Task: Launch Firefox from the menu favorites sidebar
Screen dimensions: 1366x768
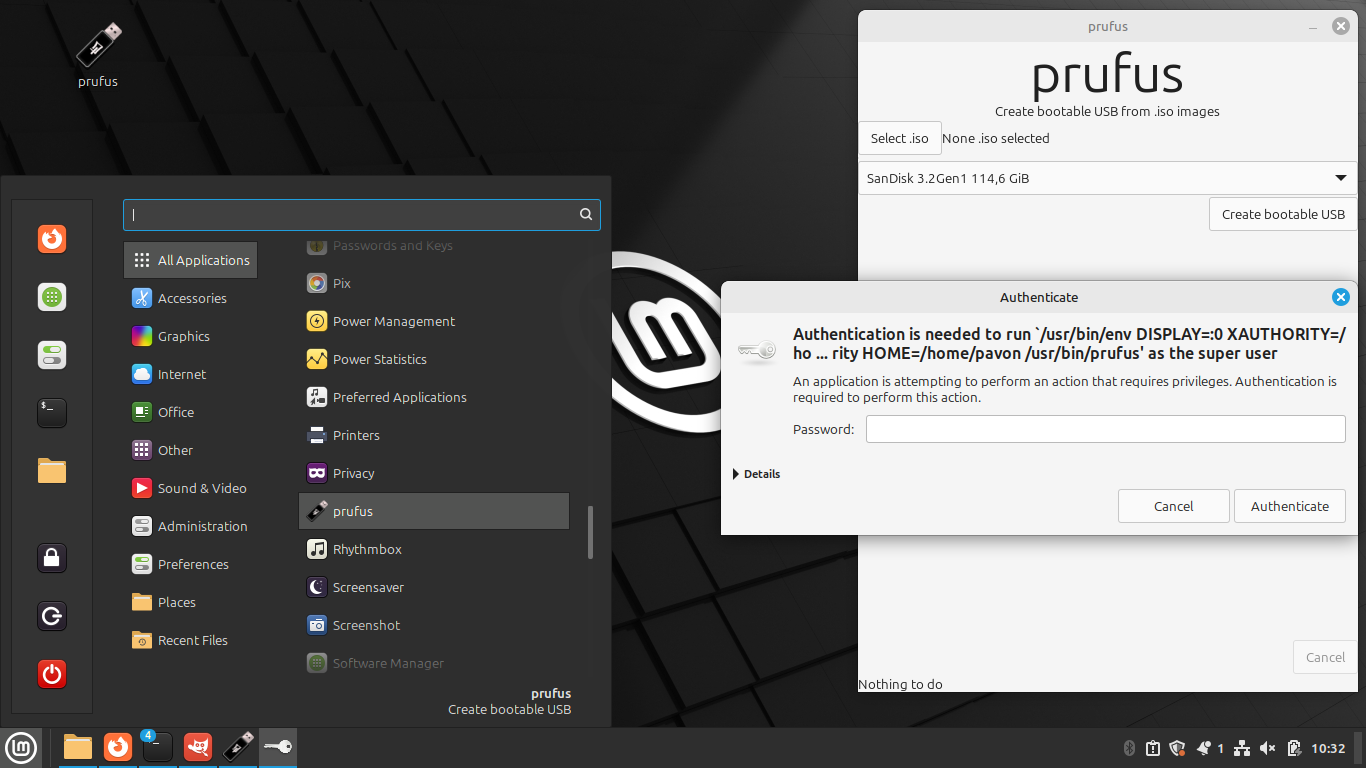Action: point(52,239)
